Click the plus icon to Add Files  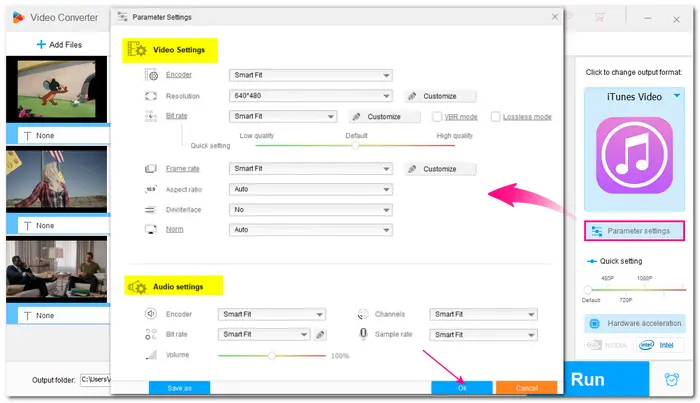[x=41, y=45]
